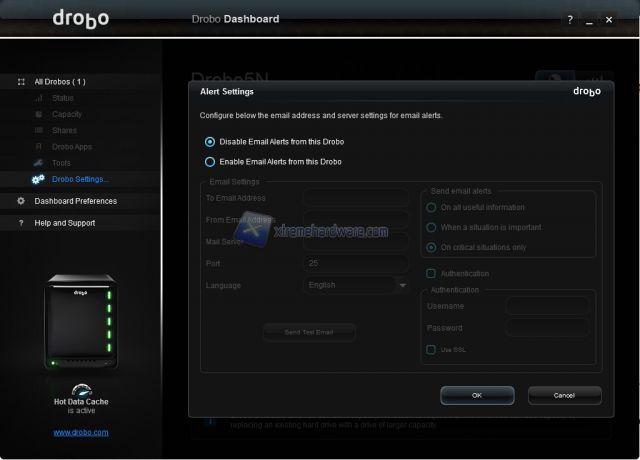Screen dimensions: 640x460
Task: Collapse the All Drobos tree item
Action: click(21, 81)
